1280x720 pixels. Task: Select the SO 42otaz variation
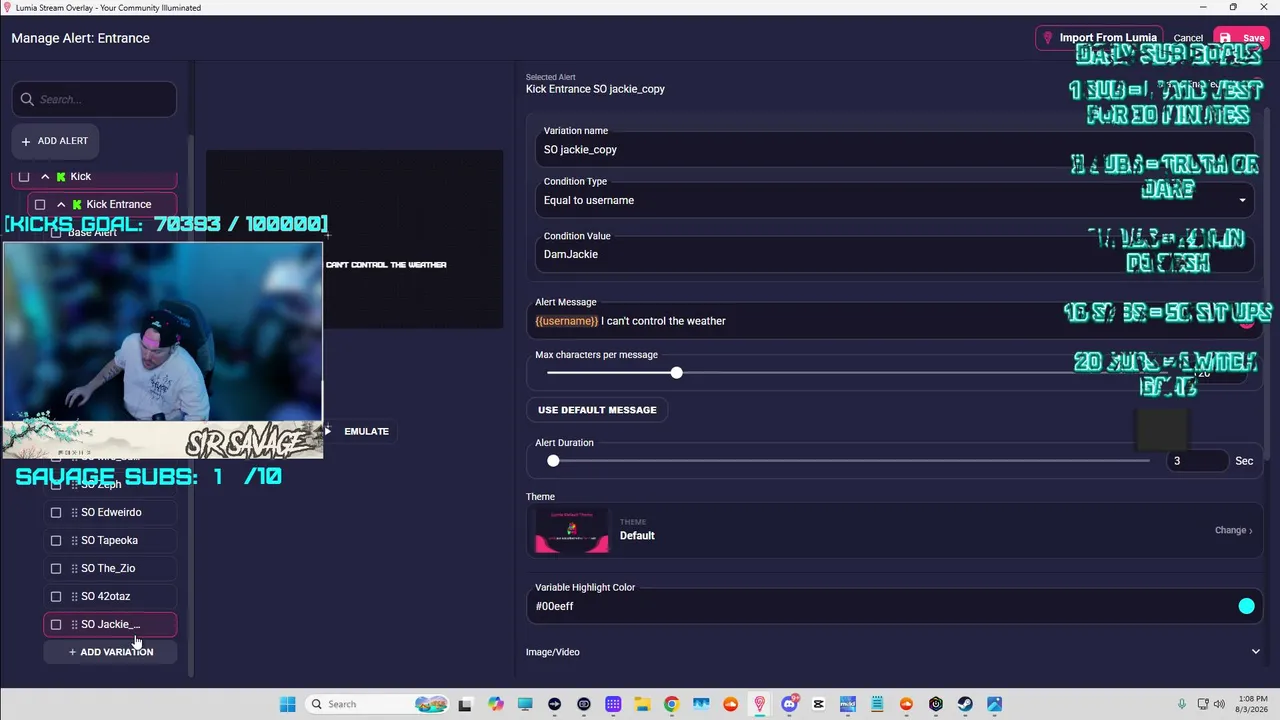pyautogui.click(x=110, y=596)
